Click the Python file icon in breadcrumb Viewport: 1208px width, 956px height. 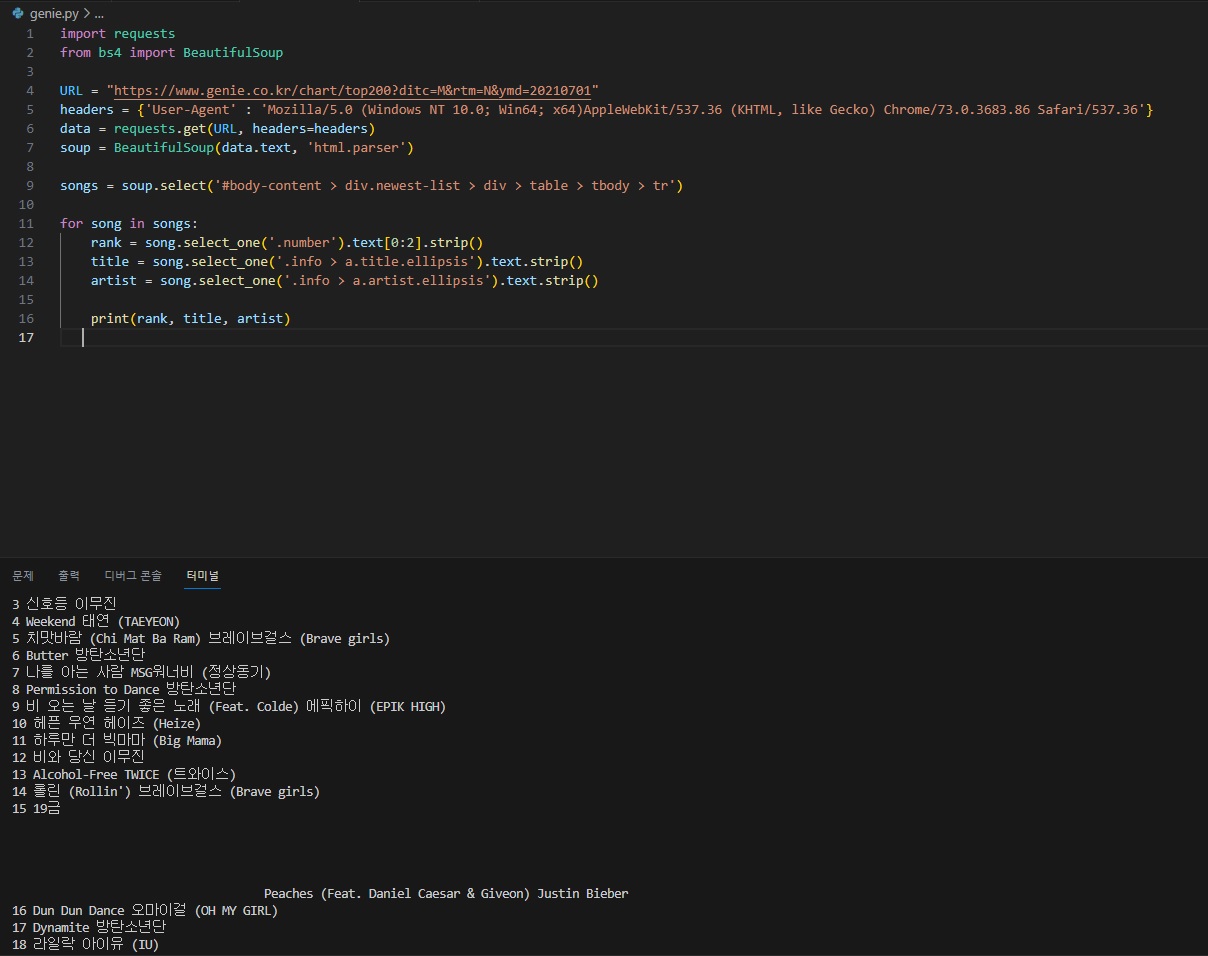pyautogui.click(x=17, y=13)
